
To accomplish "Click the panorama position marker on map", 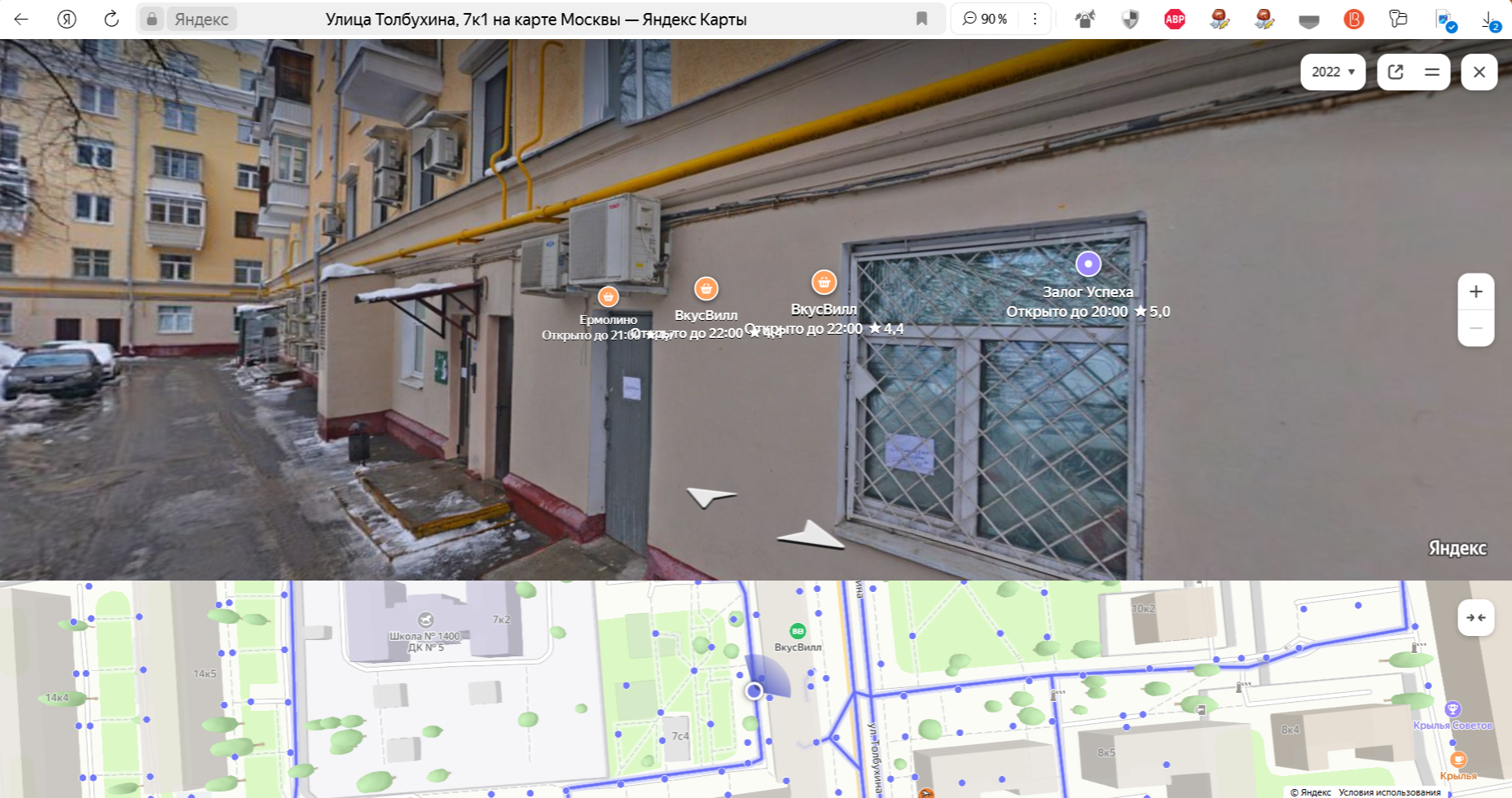I will [x=754, y=691].
